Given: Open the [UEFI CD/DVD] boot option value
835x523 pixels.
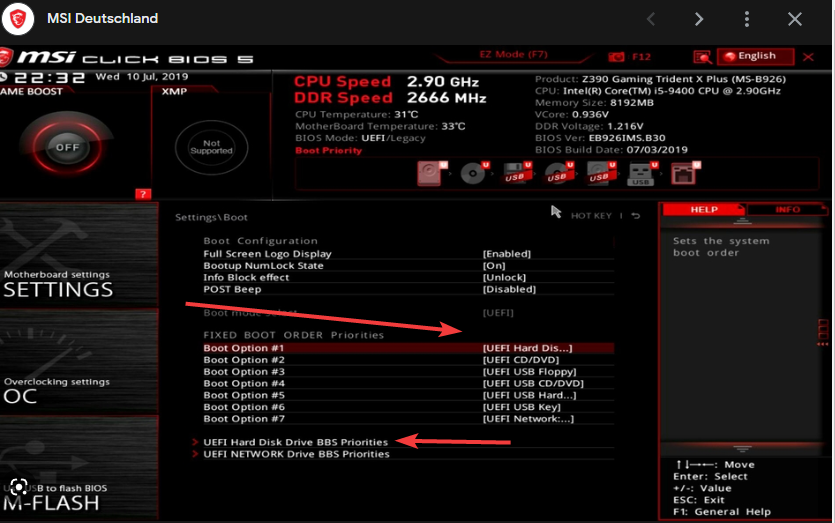Looking at the screenshot, I should pos(521,360).
